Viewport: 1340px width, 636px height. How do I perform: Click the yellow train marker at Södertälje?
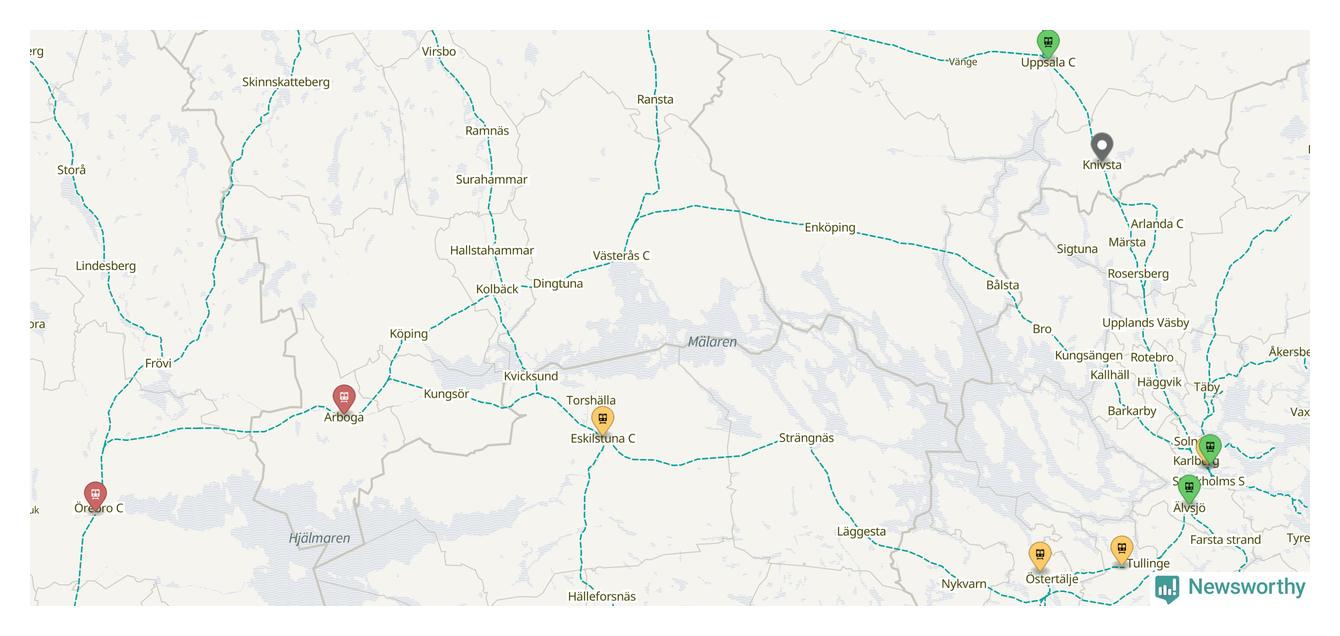(x=1040, y=556)
